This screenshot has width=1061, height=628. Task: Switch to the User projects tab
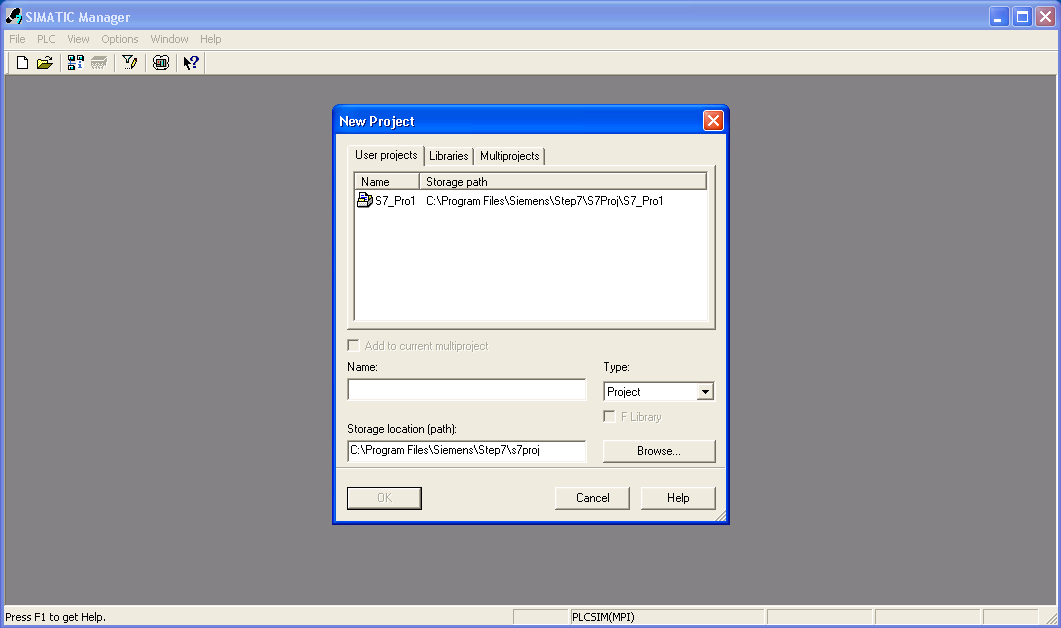386,155
